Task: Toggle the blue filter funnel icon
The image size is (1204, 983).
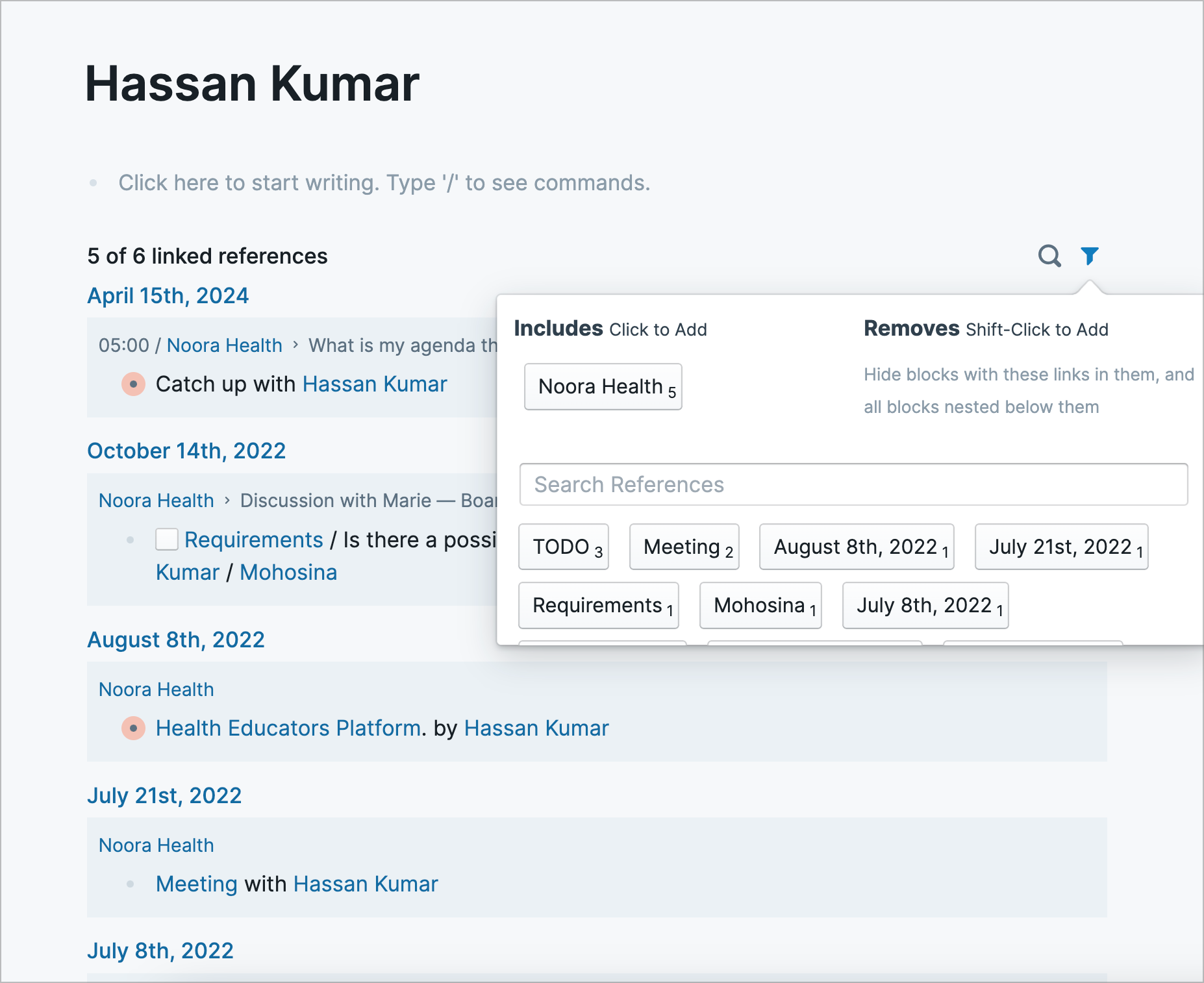Action: 1089,256
